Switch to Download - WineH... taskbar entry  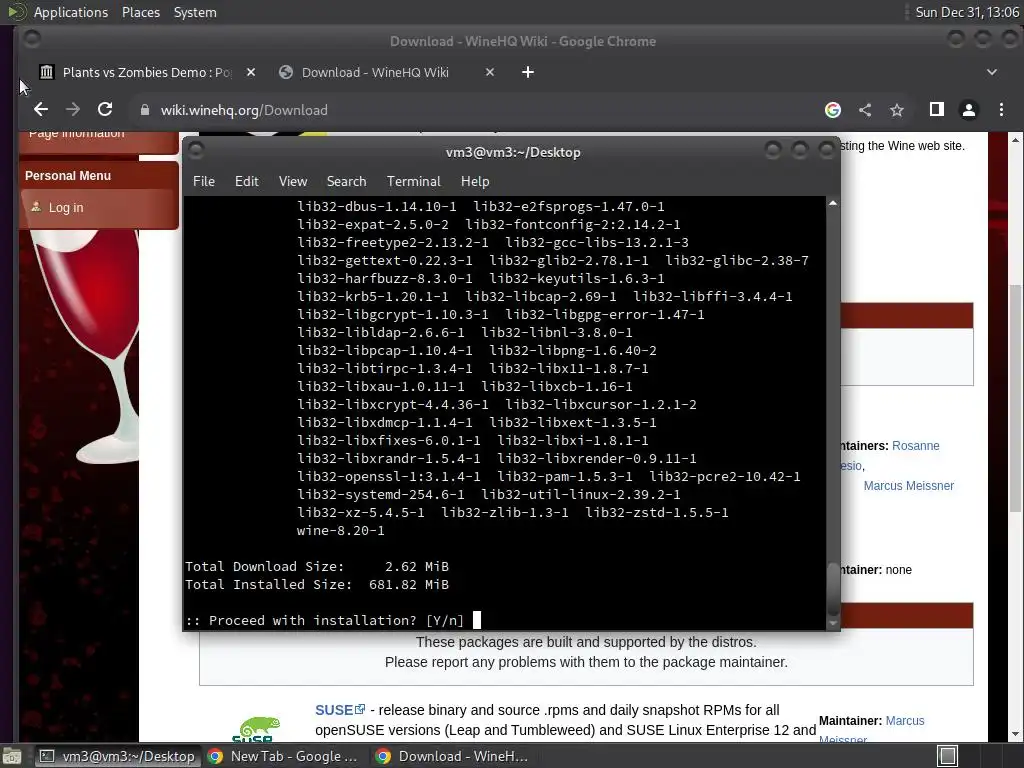tap(453, 756)
